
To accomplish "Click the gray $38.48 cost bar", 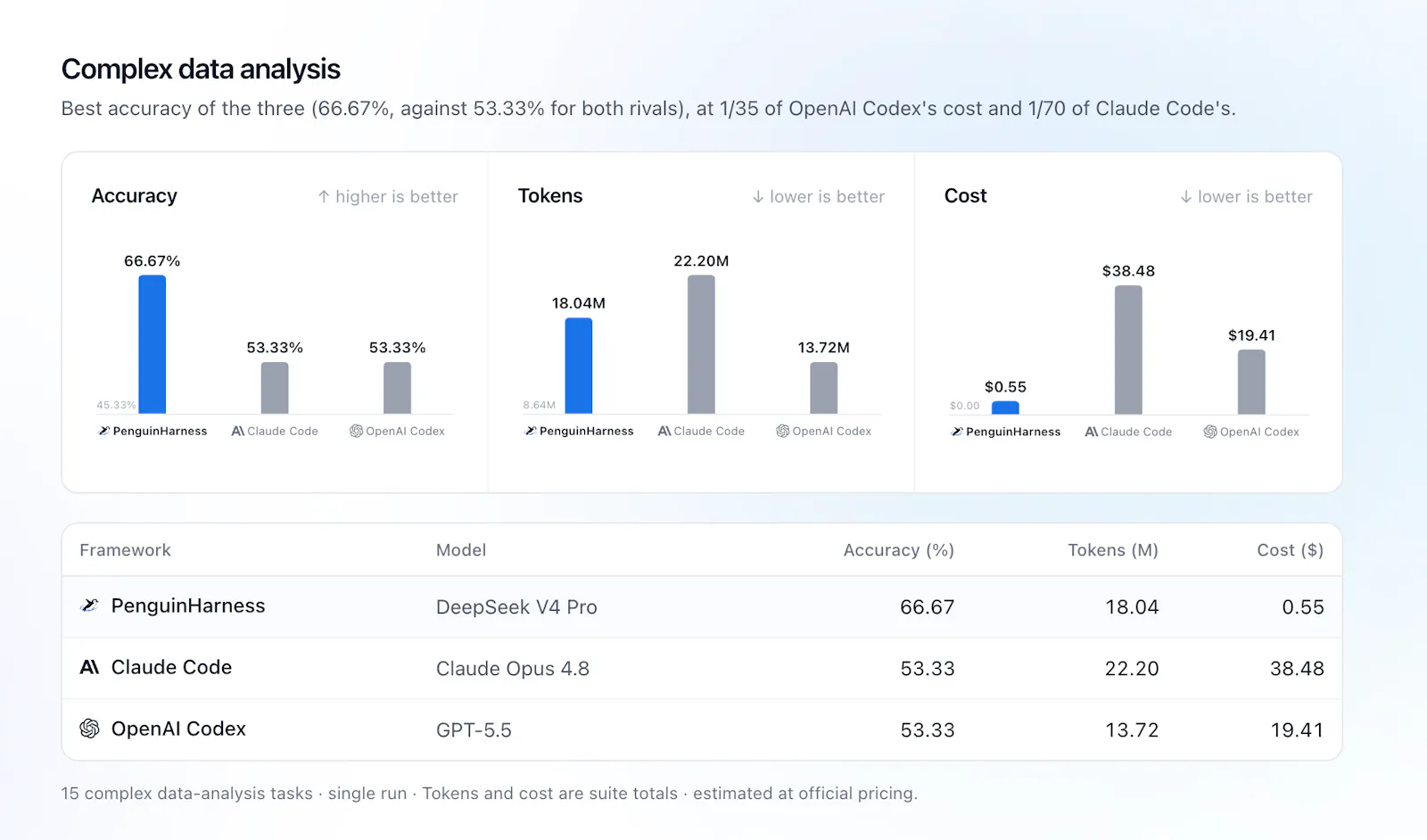I will click(x=1128, y=350).
